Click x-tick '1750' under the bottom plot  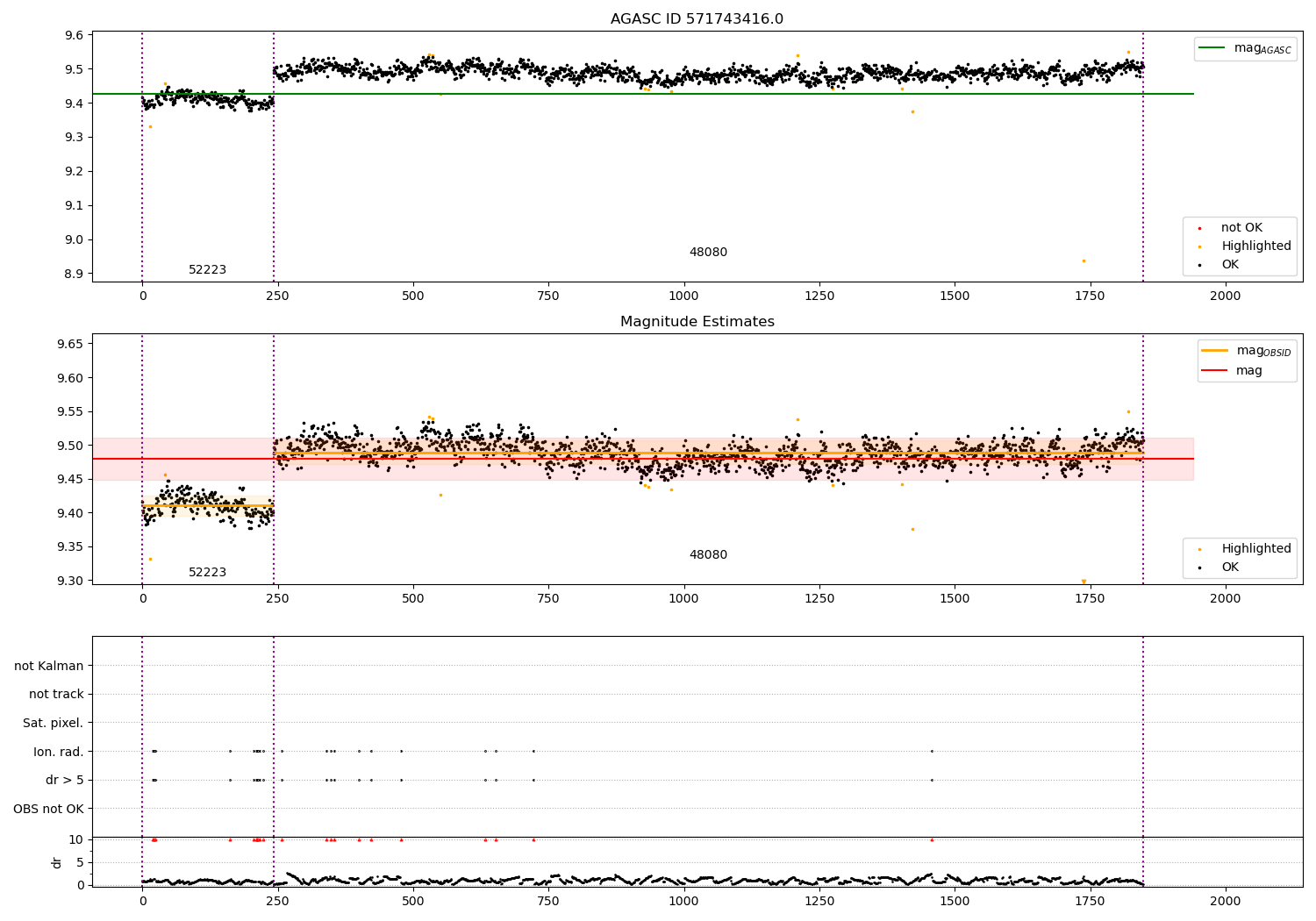(1090, 901)
